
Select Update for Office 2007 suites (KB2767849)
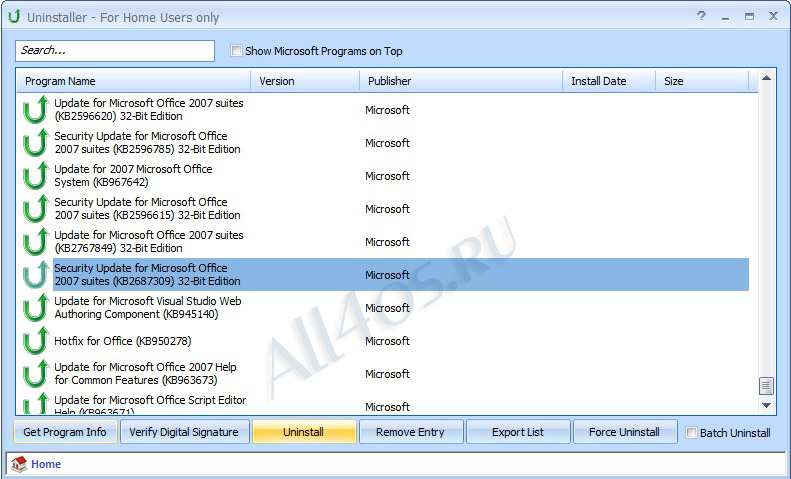coord(149,242)
